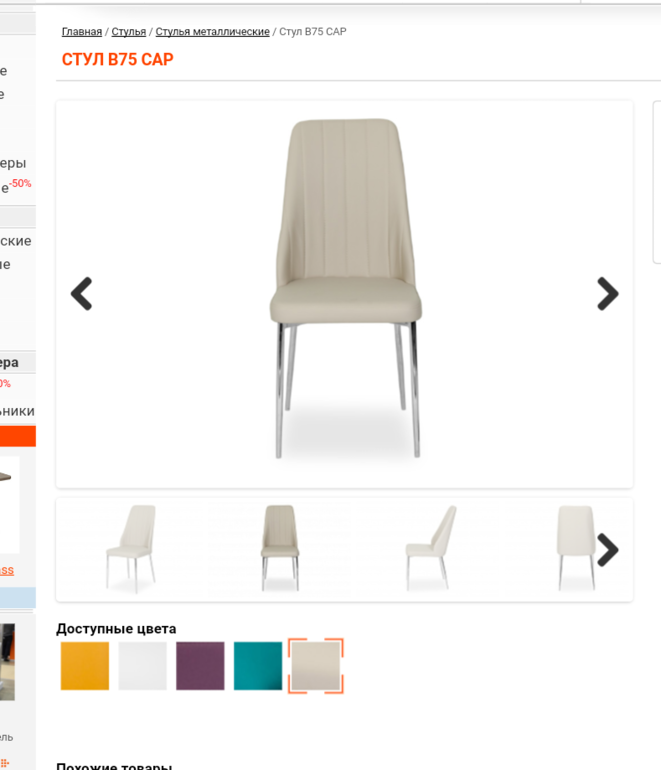This screenshot has width=661, height=770.
Task: Open thumbnail of beige chair front view
Action: tap(280, 548)
